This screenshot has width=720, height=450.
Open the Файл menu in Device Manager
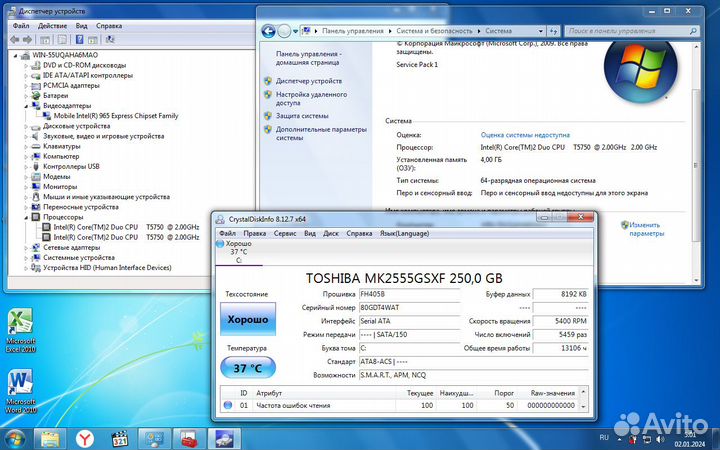pyautogui.click(x=21, y=26)
